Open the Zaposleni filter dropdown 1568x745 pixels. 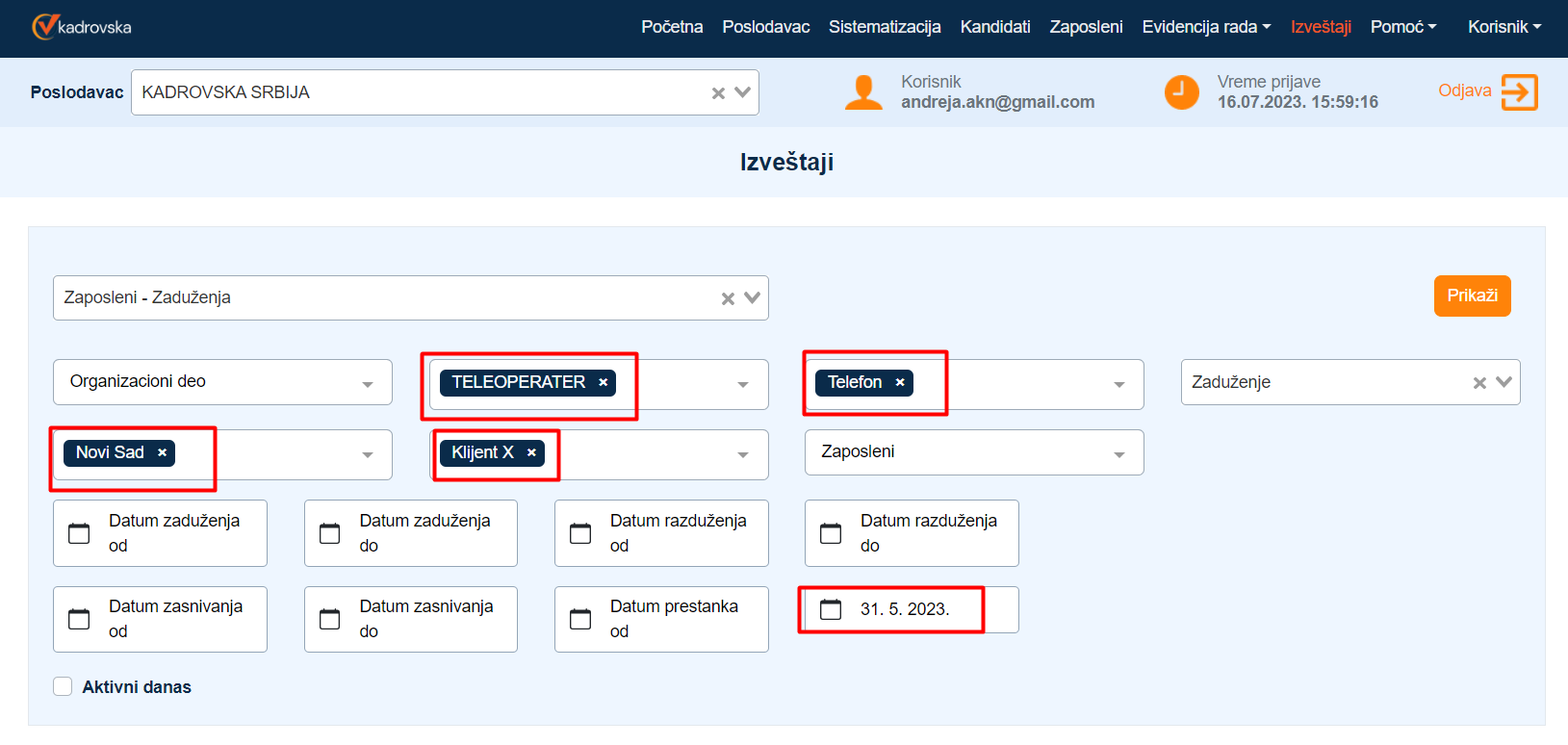[x=1118, y=453]
